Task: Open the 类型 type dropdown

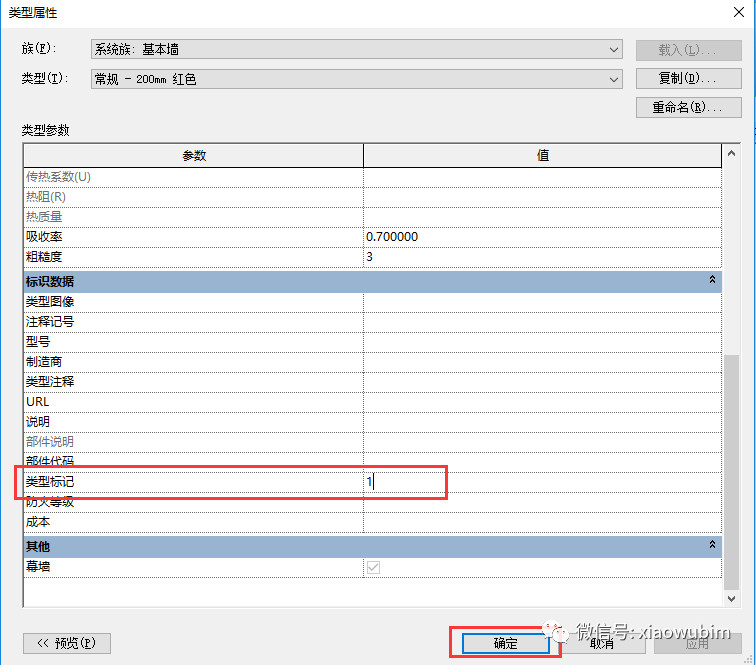Action: [356, 79]
